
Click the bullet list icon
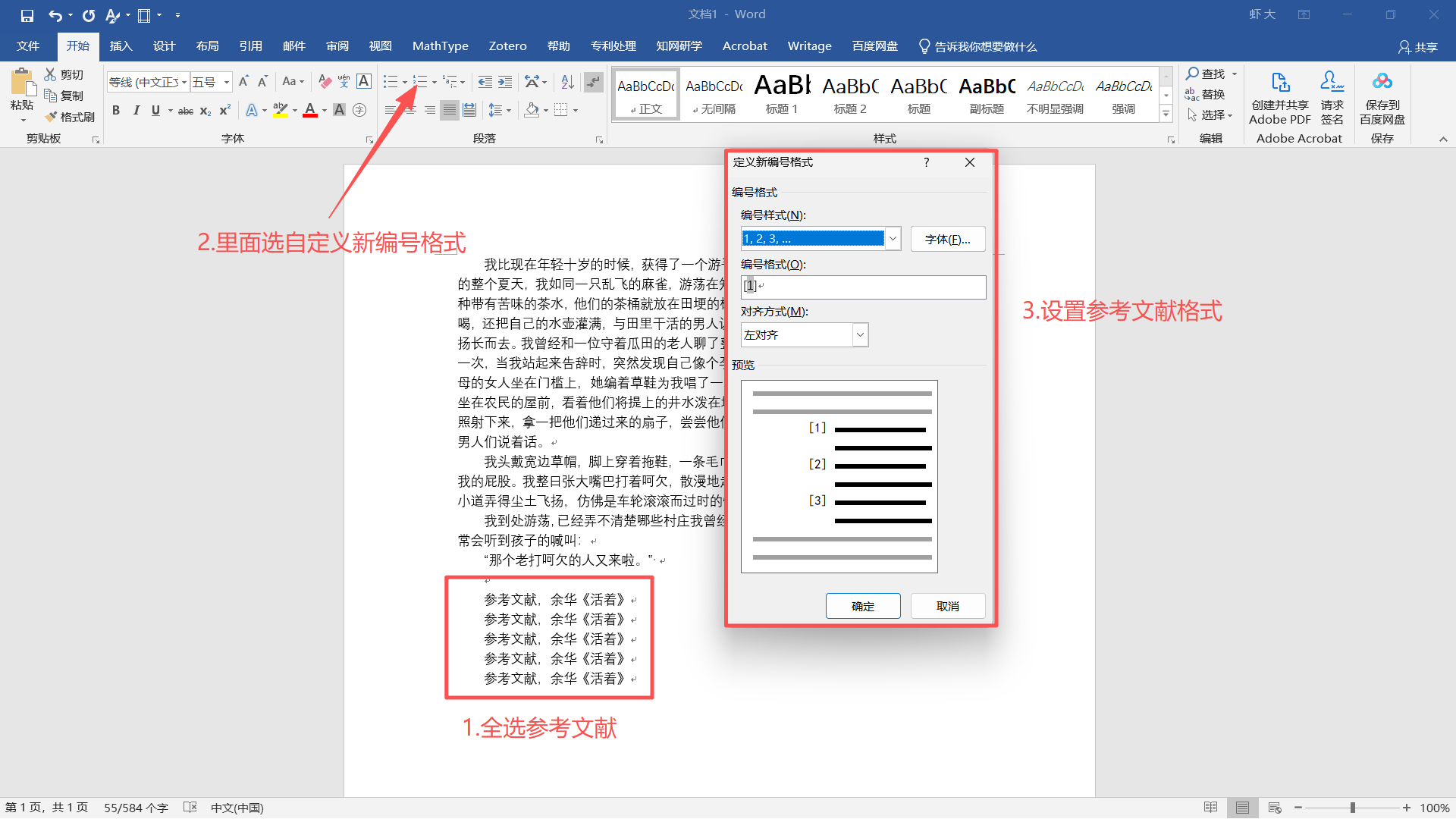pos(390,82)
